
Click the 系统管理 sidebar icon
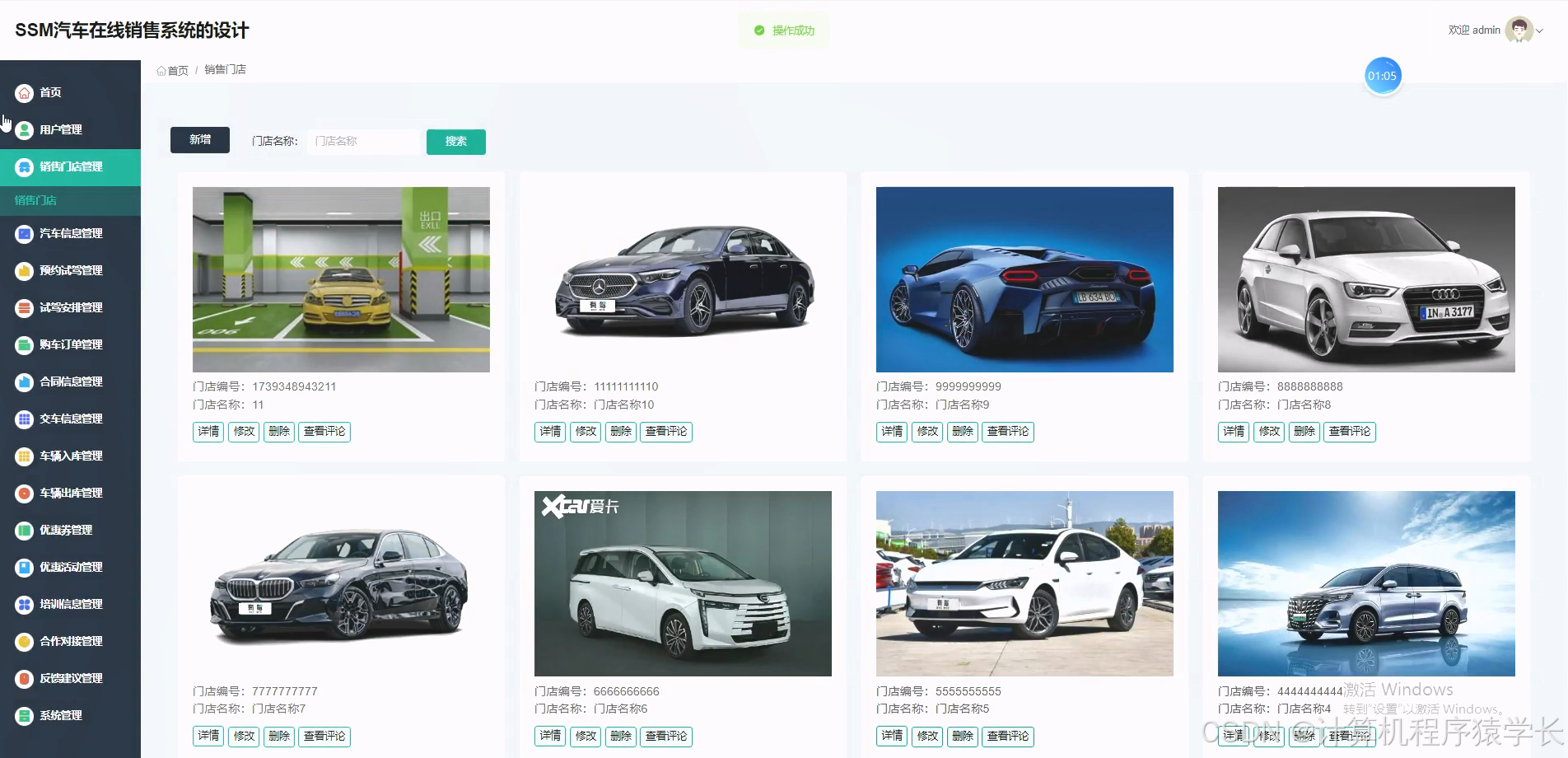pos(25,716)
